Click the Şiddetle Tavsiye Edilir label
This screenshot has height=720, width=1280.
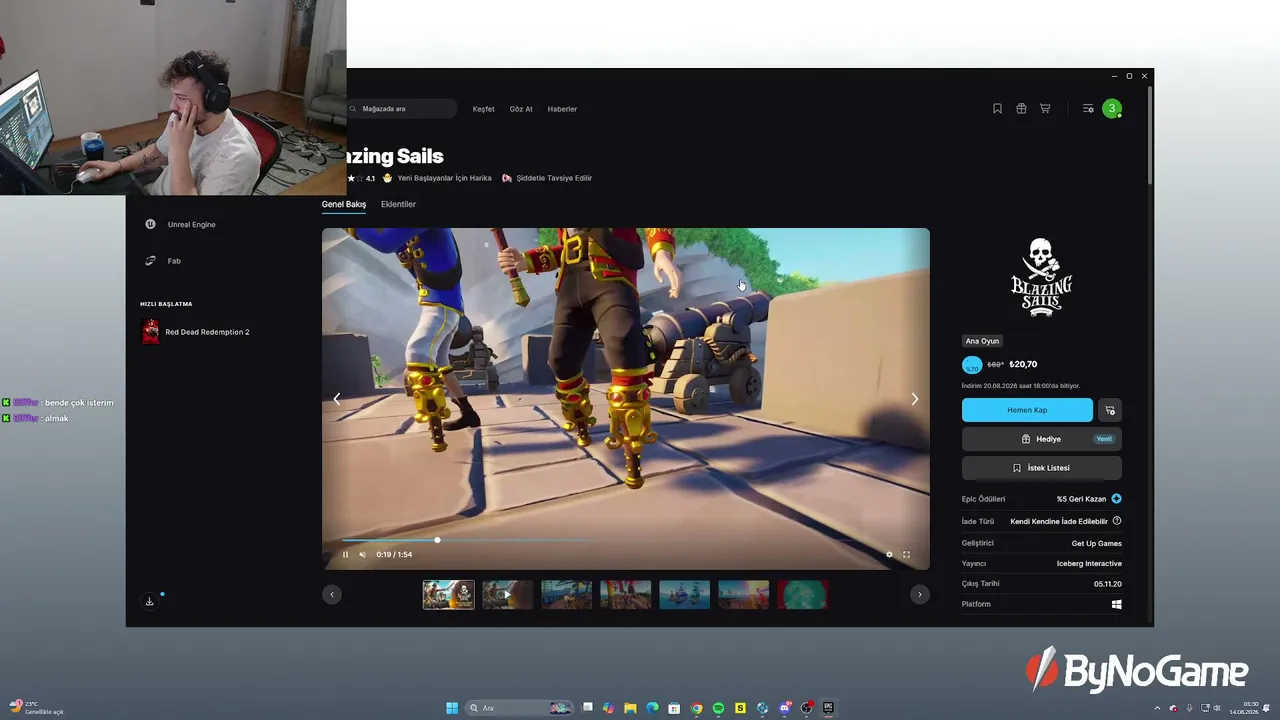(x=554, y=178)
